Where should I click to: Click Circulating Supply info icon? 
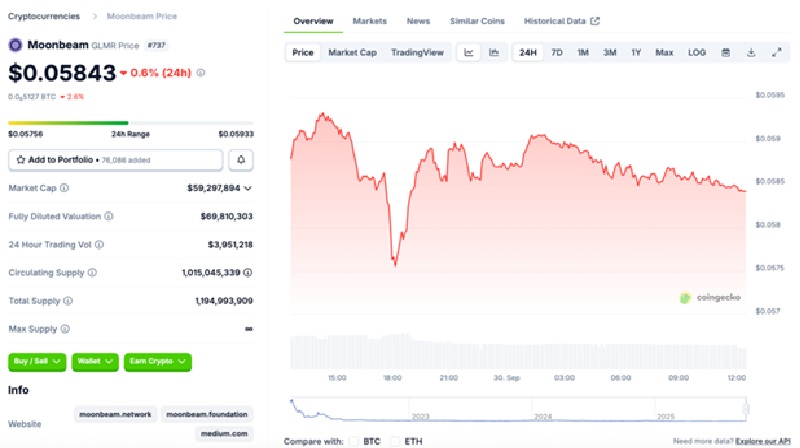pyautogui.click(x=92, y=272)
